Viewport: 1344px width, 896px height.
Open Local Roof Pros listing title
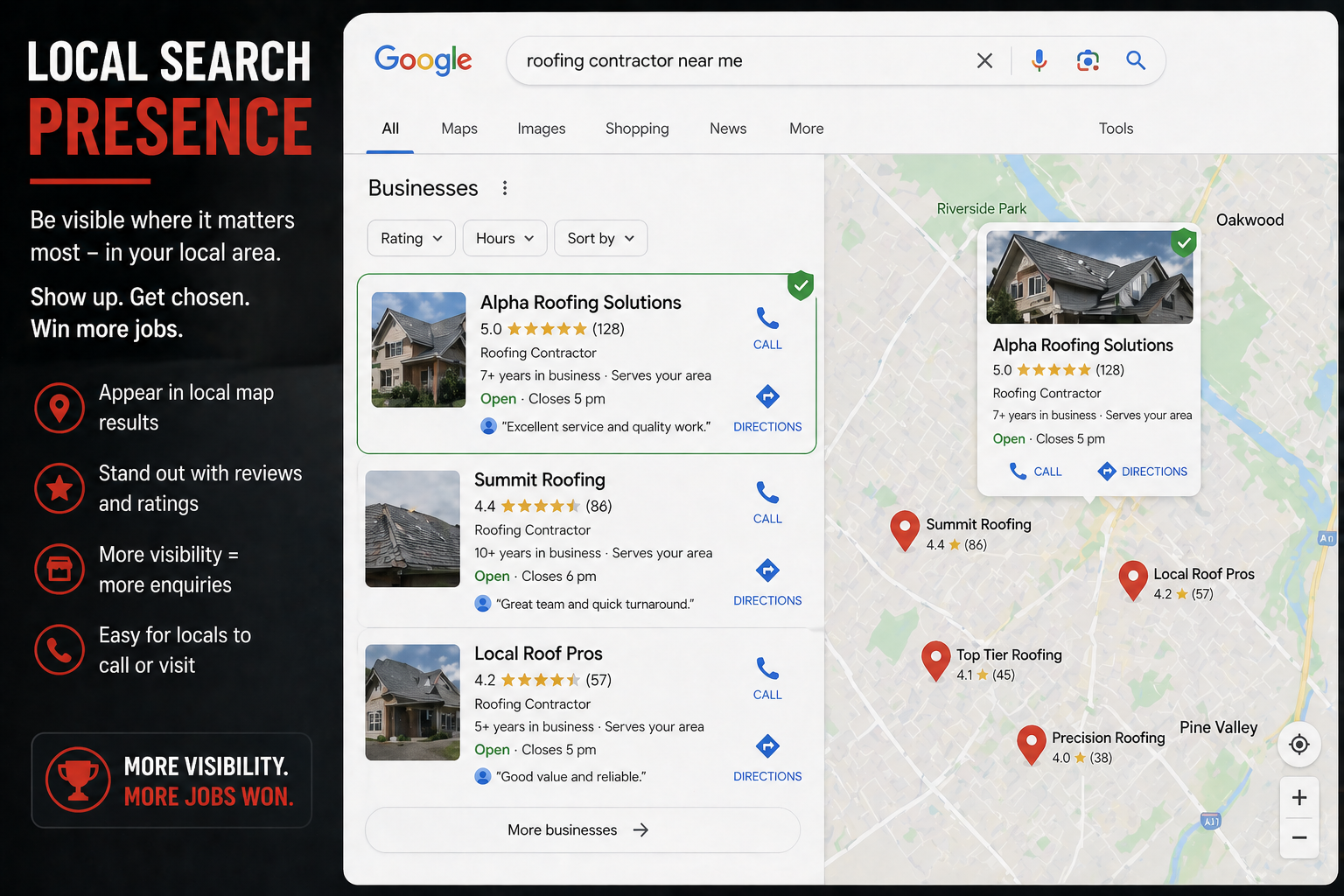click(x=538, y=654)
